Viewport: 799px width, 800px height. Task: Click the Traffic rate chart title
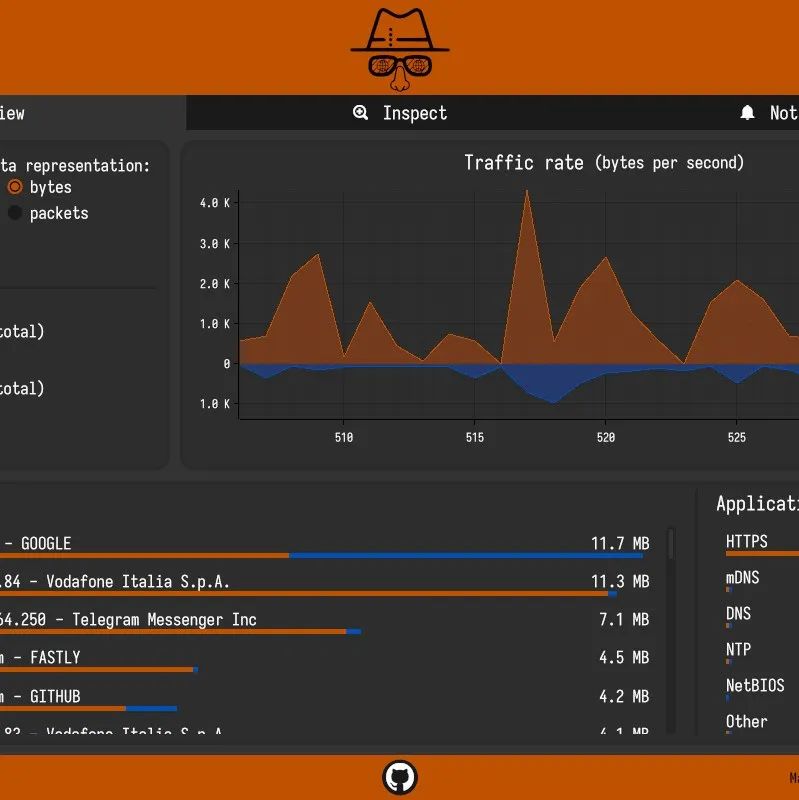pos(604,163)
